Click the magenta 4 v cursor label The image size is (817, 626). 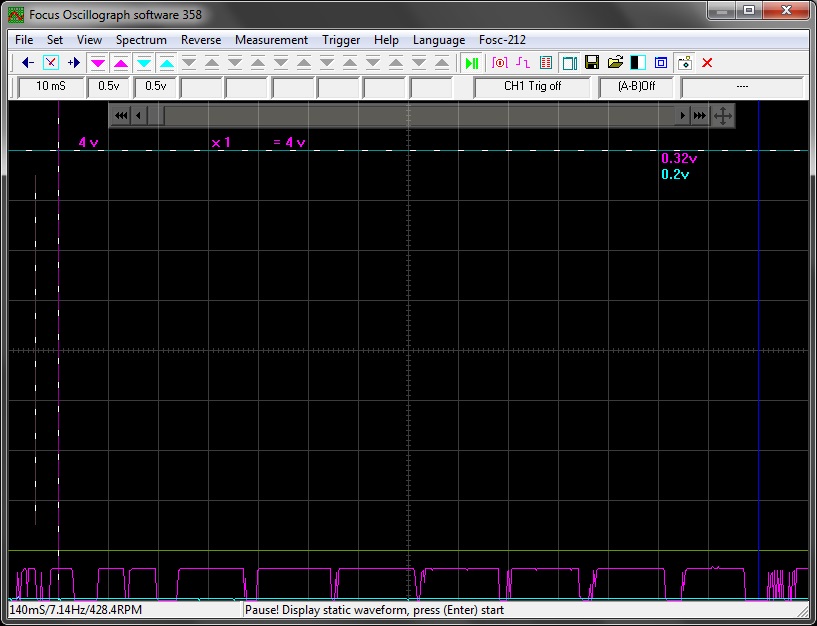coord(88,142)
